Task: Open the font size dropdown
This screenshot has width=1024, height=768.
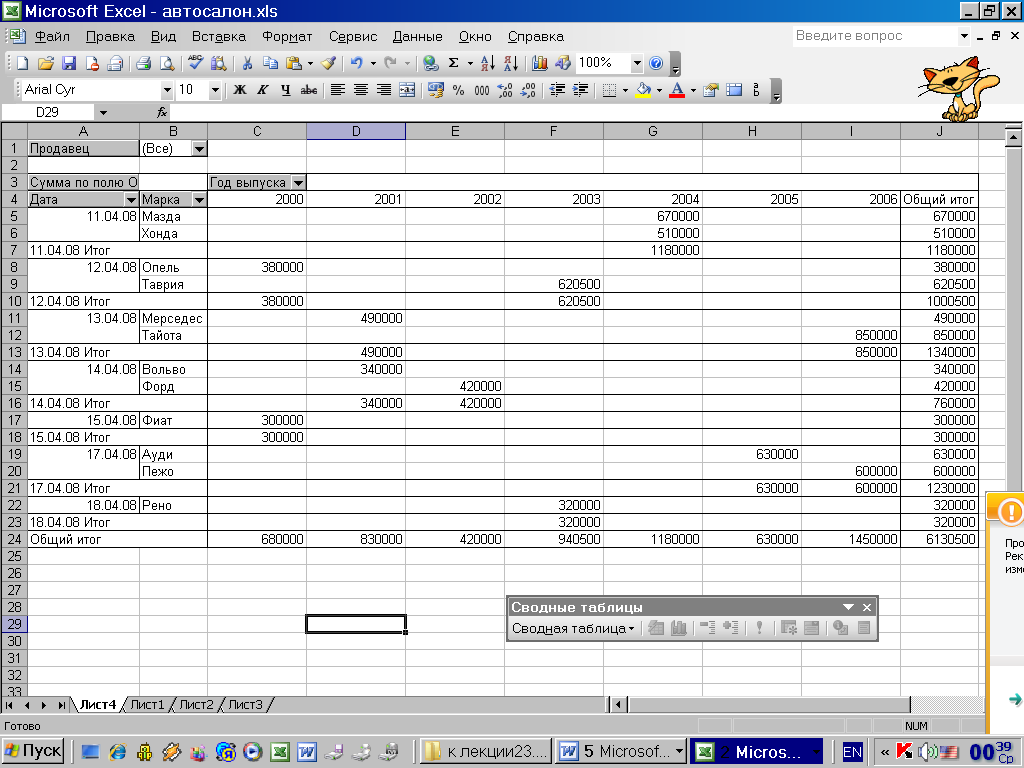Action: 215,90
